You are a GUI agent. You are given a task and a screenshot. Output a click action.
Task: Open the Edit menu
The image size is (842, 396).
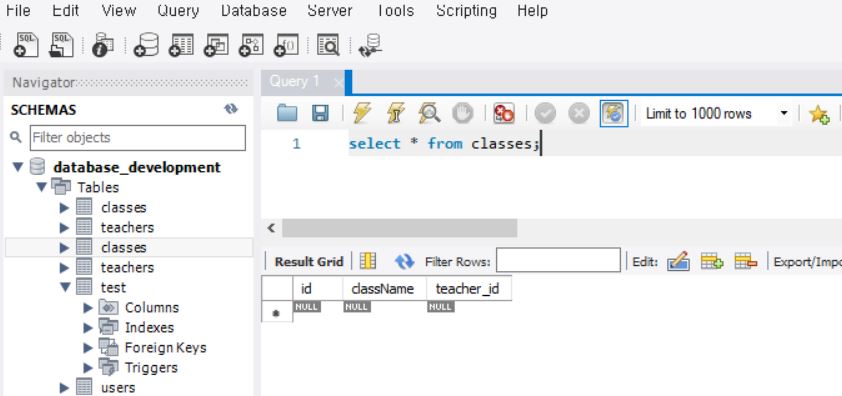[66, 10]
